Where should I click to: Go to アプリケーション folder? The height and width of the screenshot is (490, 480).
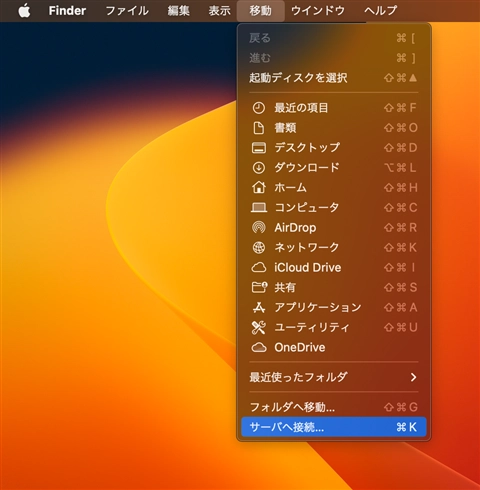pos(334,307)
